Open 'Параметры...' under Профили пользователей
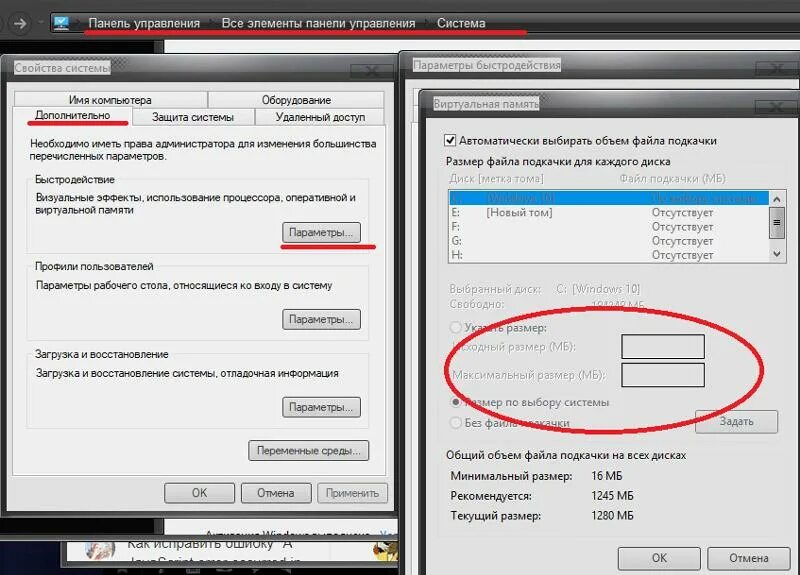Screen dimensions: 800x575 pos(321,319)
